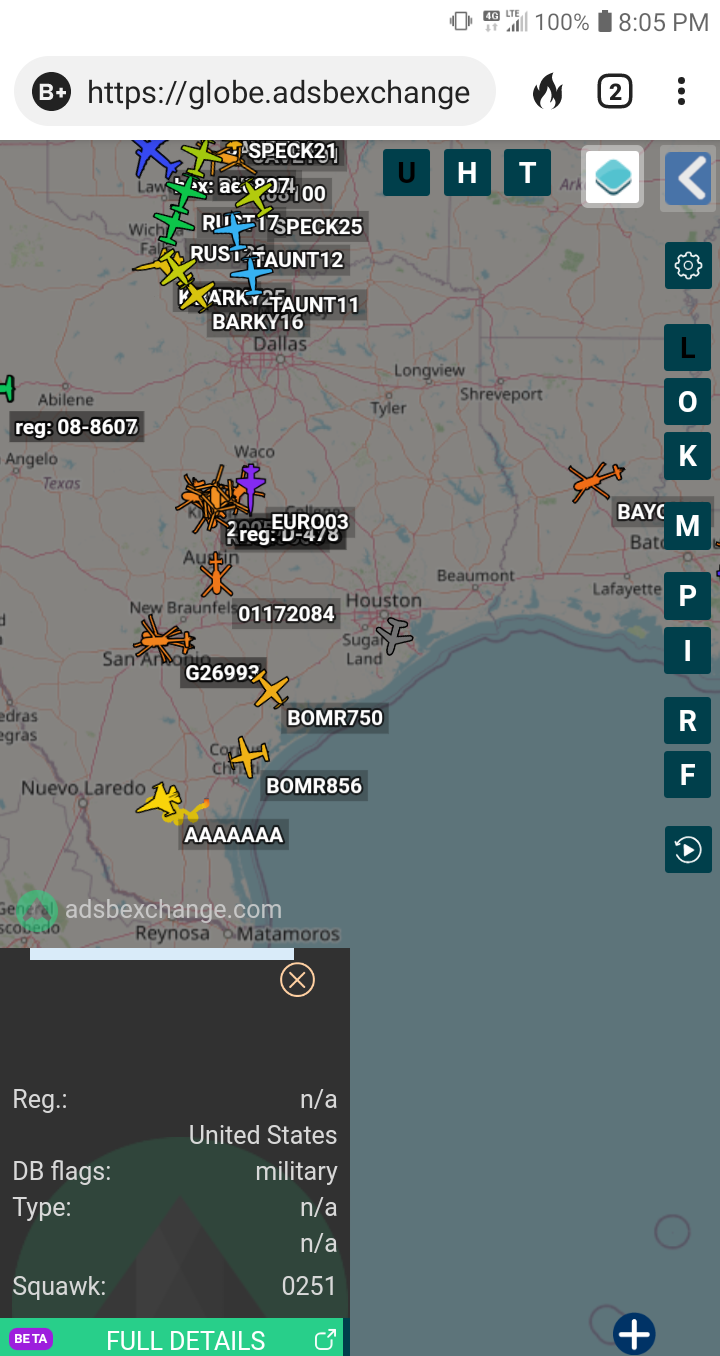
Task: Click the squawk value 0251
Action: [309, 1286]
